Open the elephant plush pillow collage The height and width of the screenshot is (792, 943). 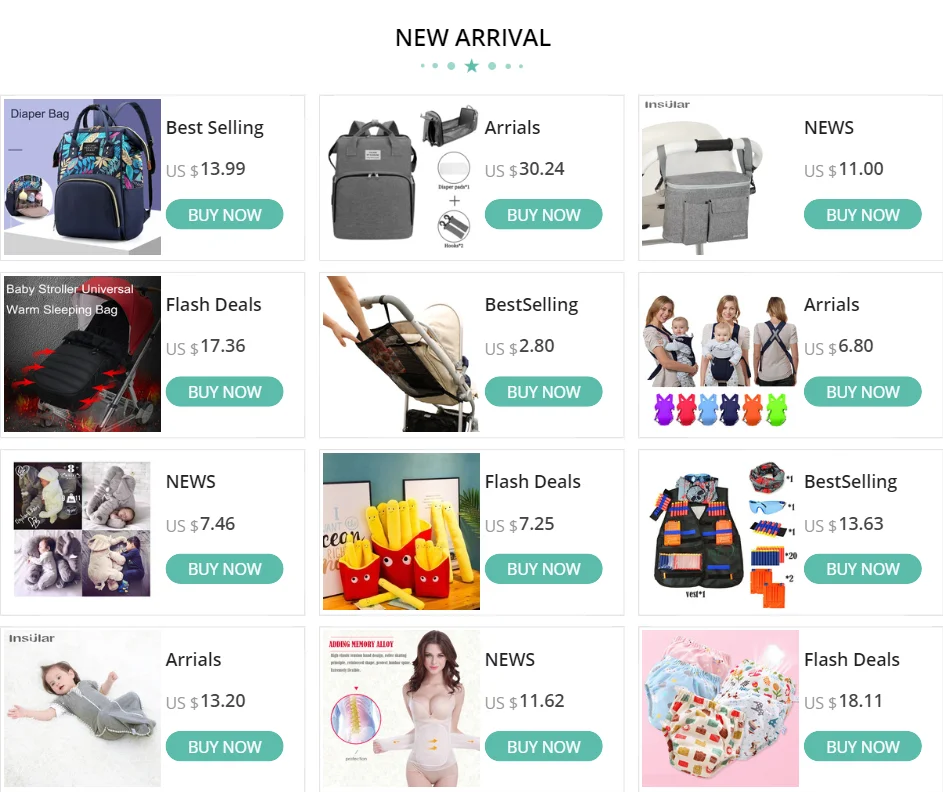click(82, 530)
